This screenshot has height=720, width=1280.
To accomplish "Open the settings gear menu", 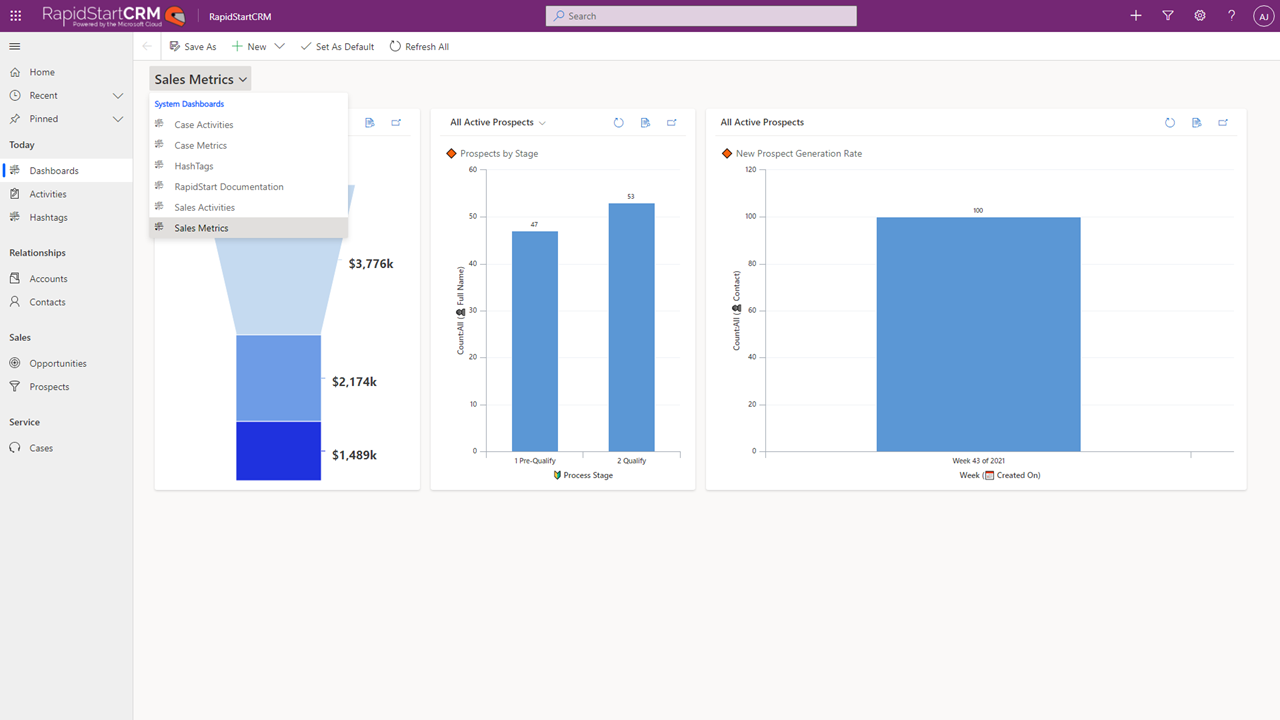I will [1200, 15].
